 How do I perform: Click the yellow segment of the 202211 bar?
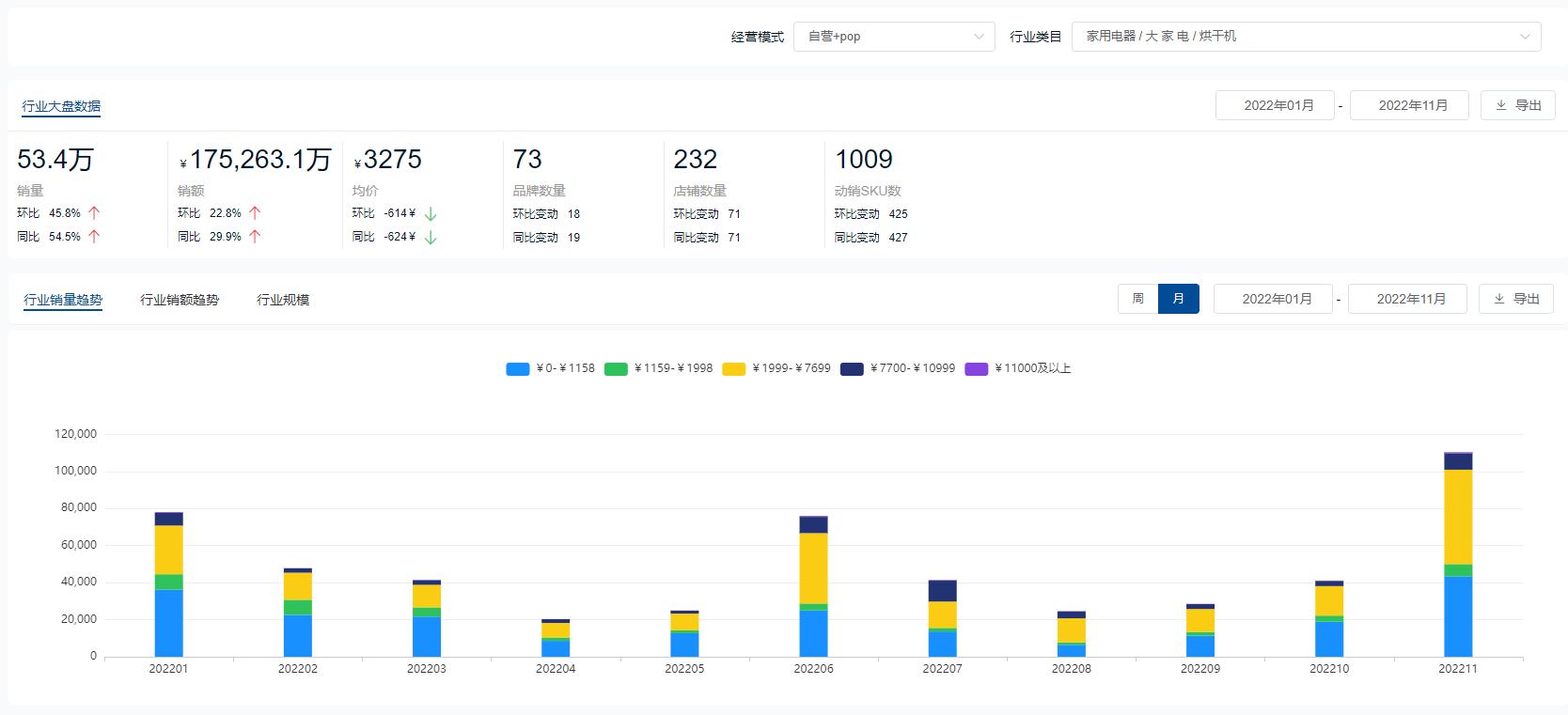(x=1458, y=517)
